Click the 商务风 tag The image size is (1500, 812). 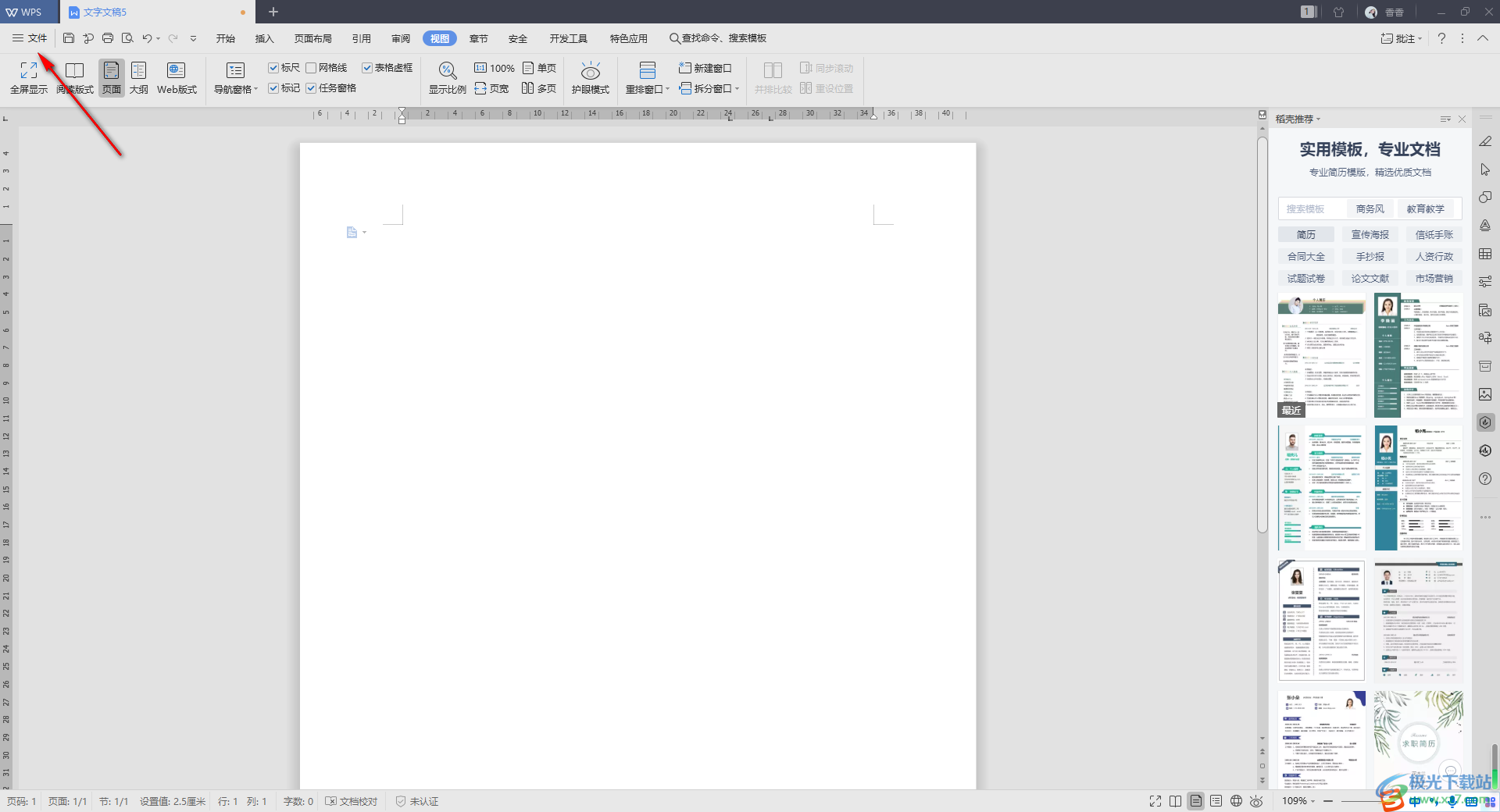1370,208
